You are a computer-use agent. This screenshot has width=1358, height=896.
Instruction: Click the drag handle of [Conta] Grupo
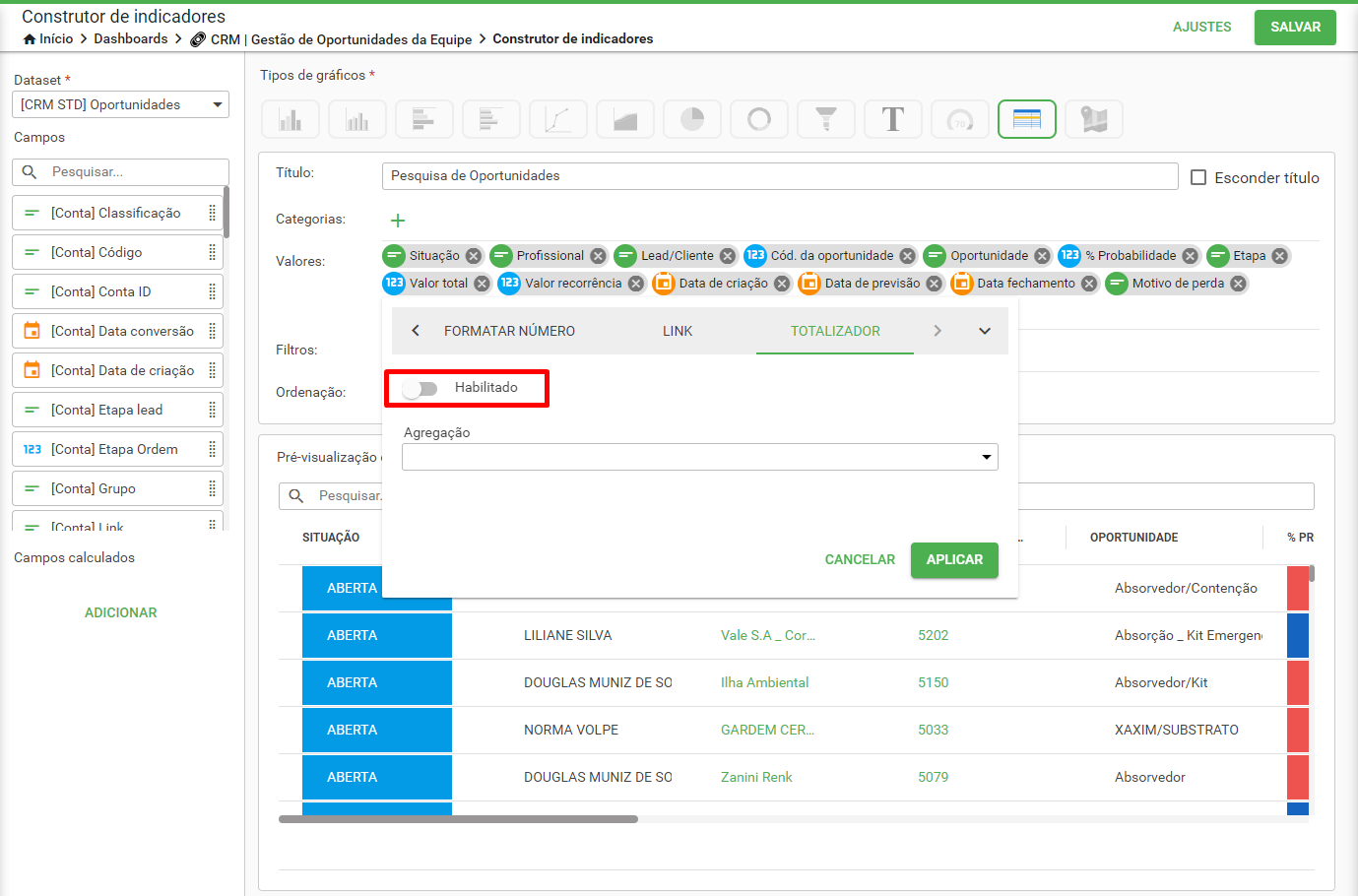coord(212,488)
